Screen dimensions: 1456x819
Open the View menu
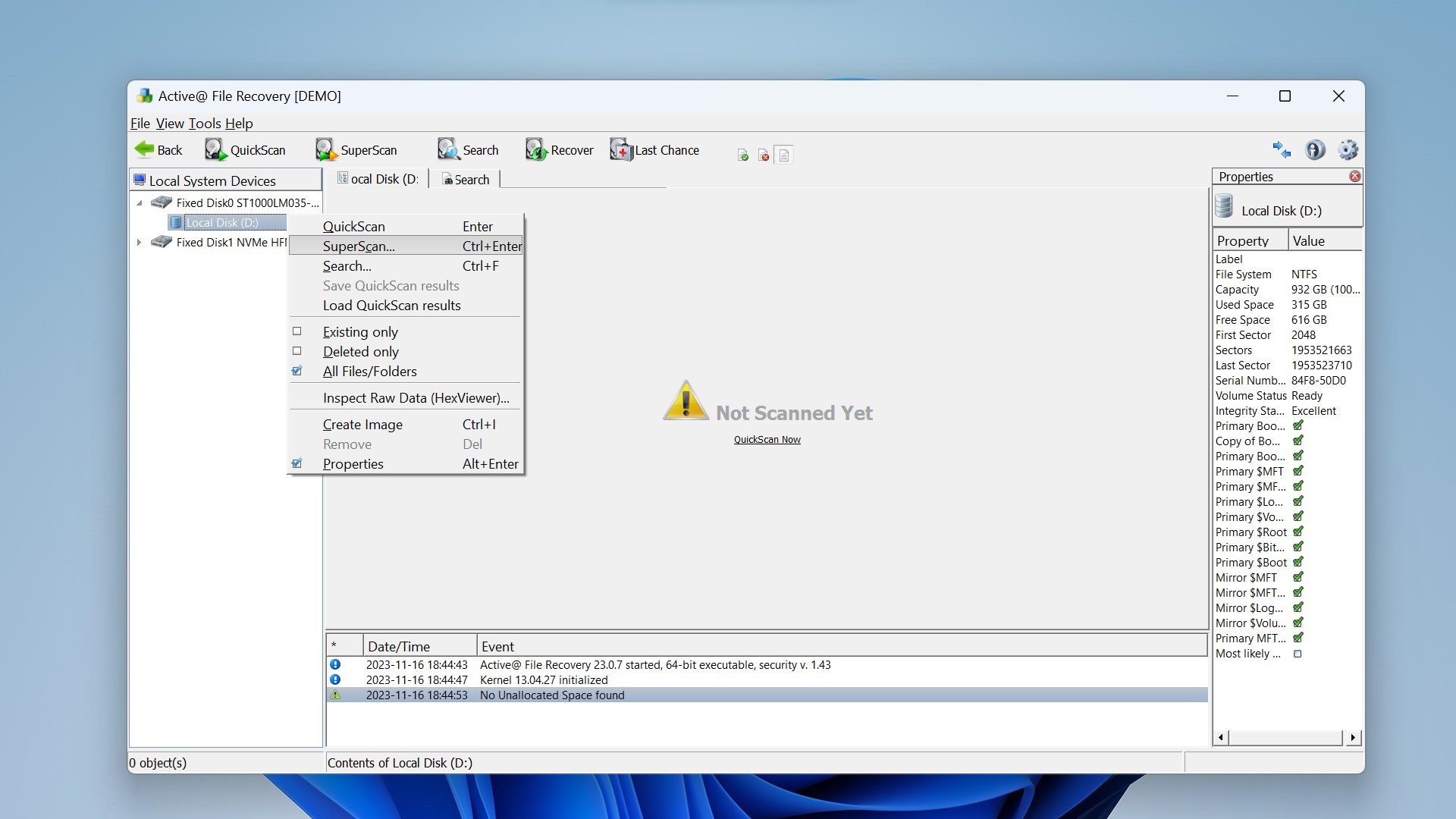point(169,122)
